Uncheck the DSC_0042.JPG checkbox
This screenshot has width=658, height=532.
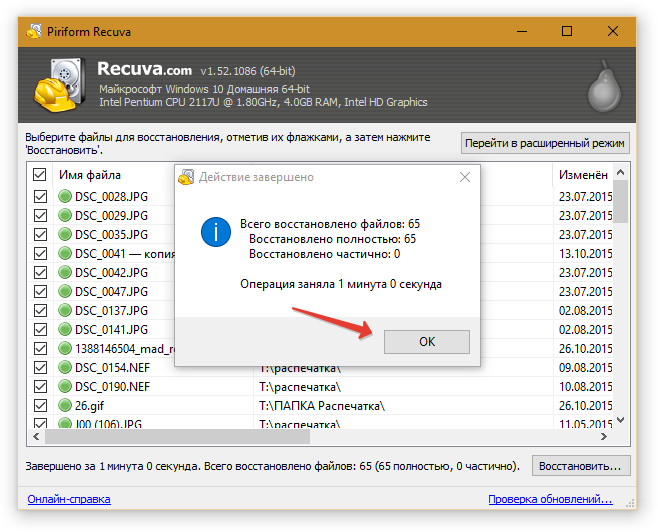(x=40, y=272)
